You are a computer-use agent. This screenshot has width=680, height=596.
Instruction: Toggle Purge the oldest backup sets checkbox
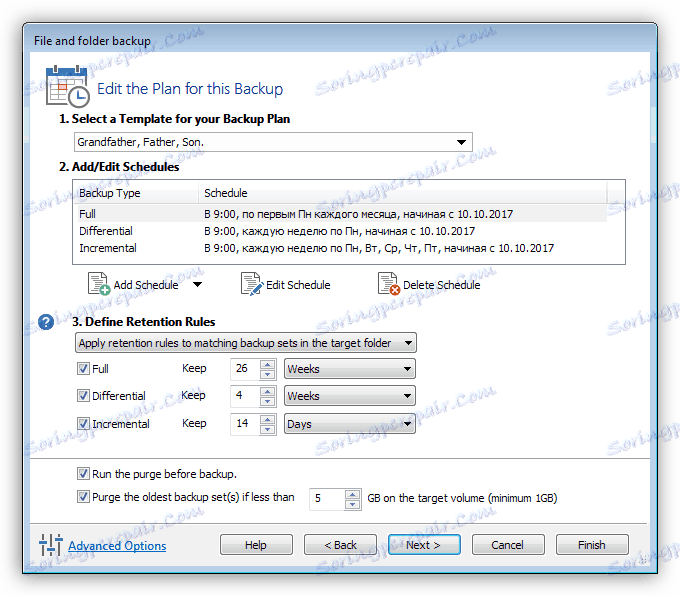click(83, 496)
